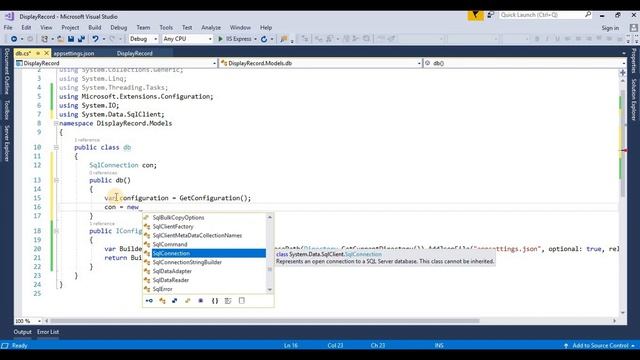Image resolution: width=640 pixels, height=360 pixels.
Task: Toggle IntelliSense snippets filter icon
Action: pos(242,301)
